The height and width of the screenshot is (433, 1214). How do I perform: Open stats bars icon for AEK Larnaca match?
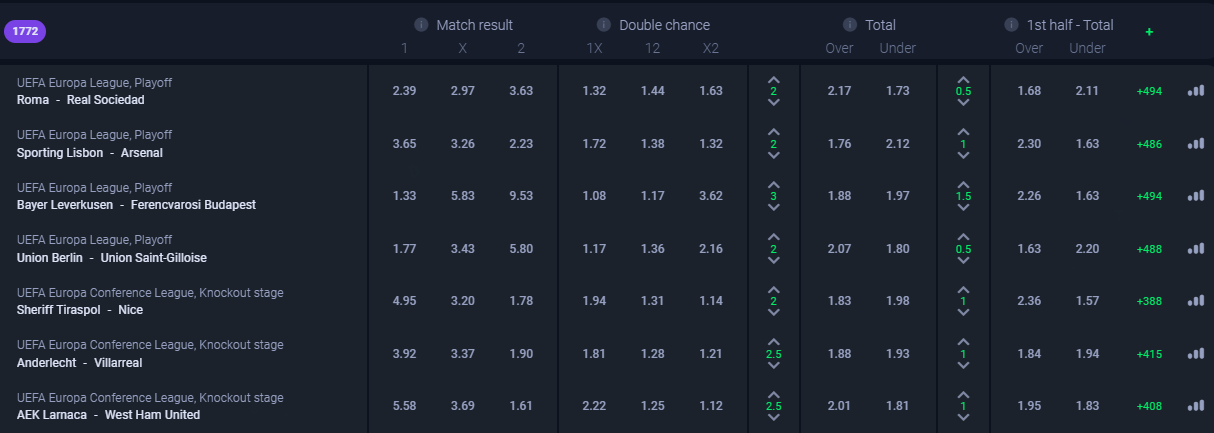tap(1196, 405)
